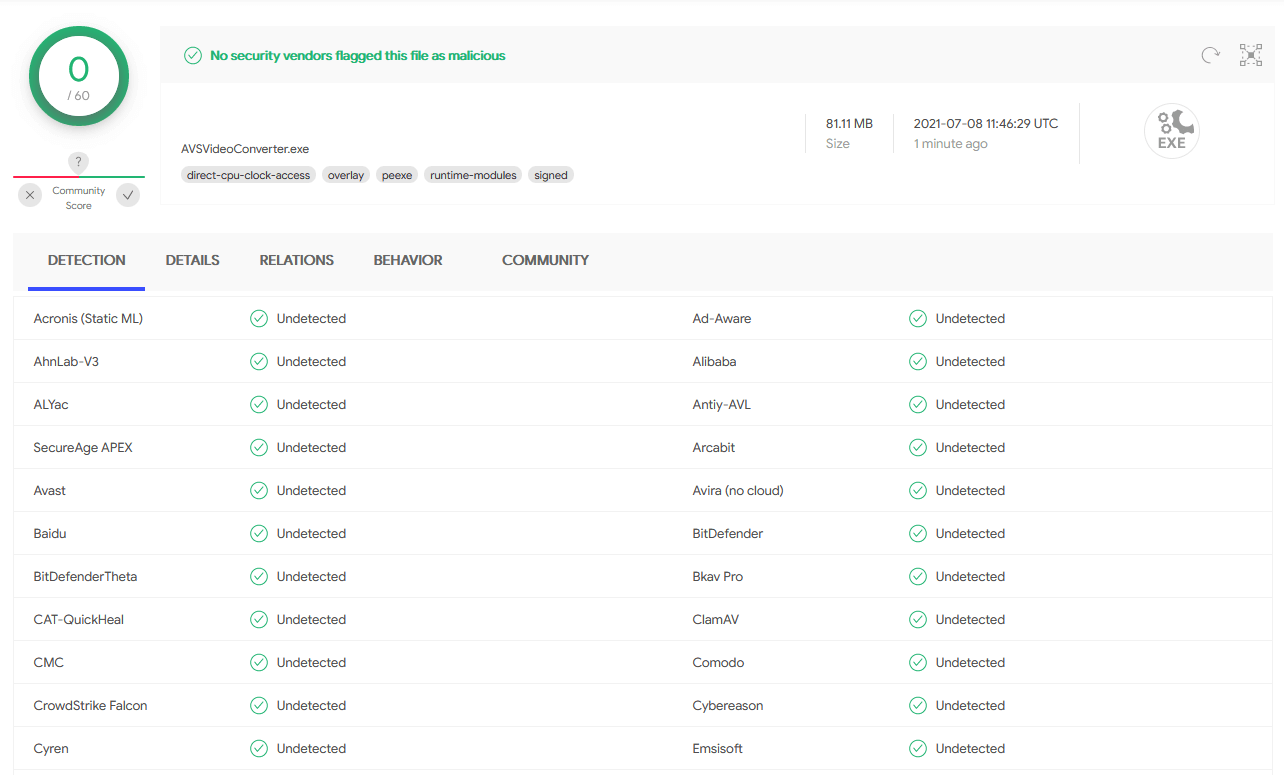The width and height of the screenshot is (1284, 775).
Task: Click the Comodo vendor name
Action: 719,663
